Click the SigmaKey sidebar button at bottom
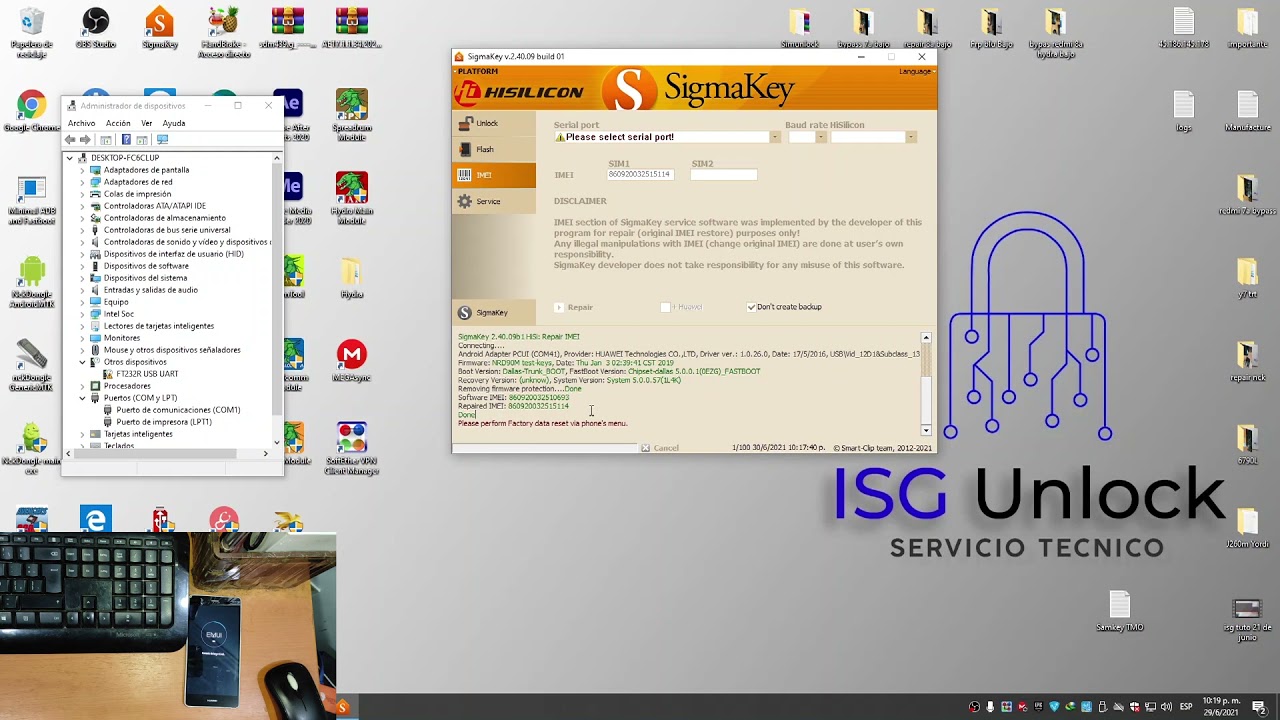 pyautogui.click(x=495, y=312)
